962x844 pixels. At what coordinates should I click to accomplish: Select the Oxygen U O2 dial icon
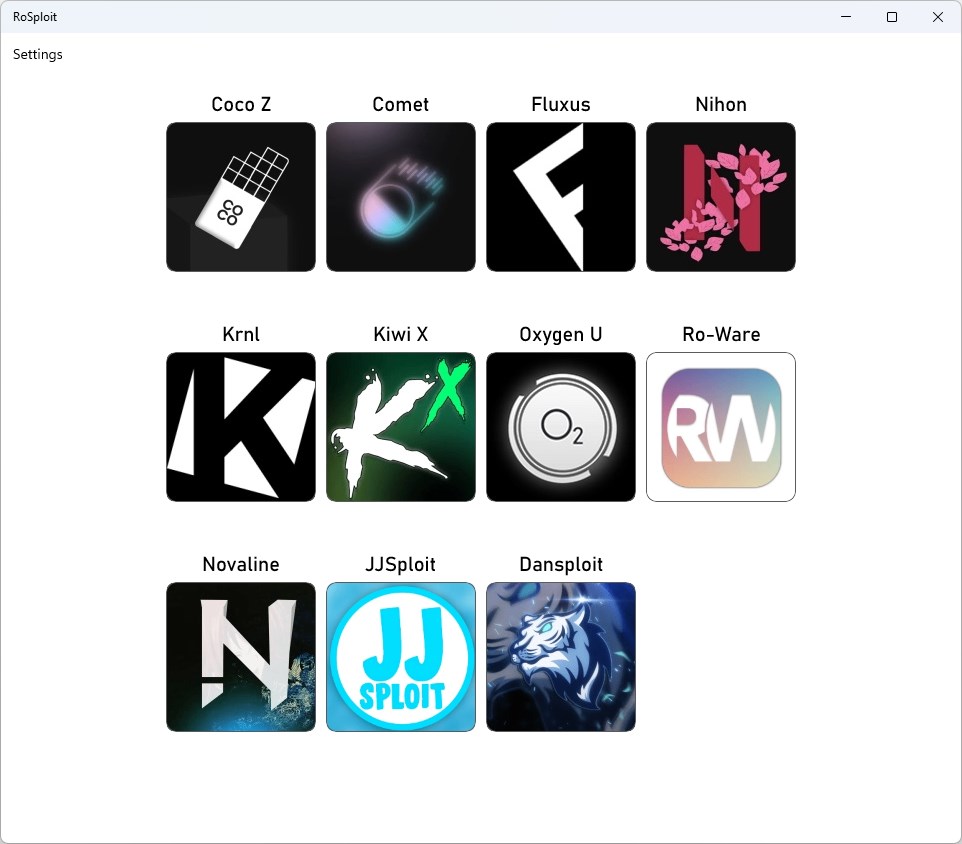click(561, 427)
